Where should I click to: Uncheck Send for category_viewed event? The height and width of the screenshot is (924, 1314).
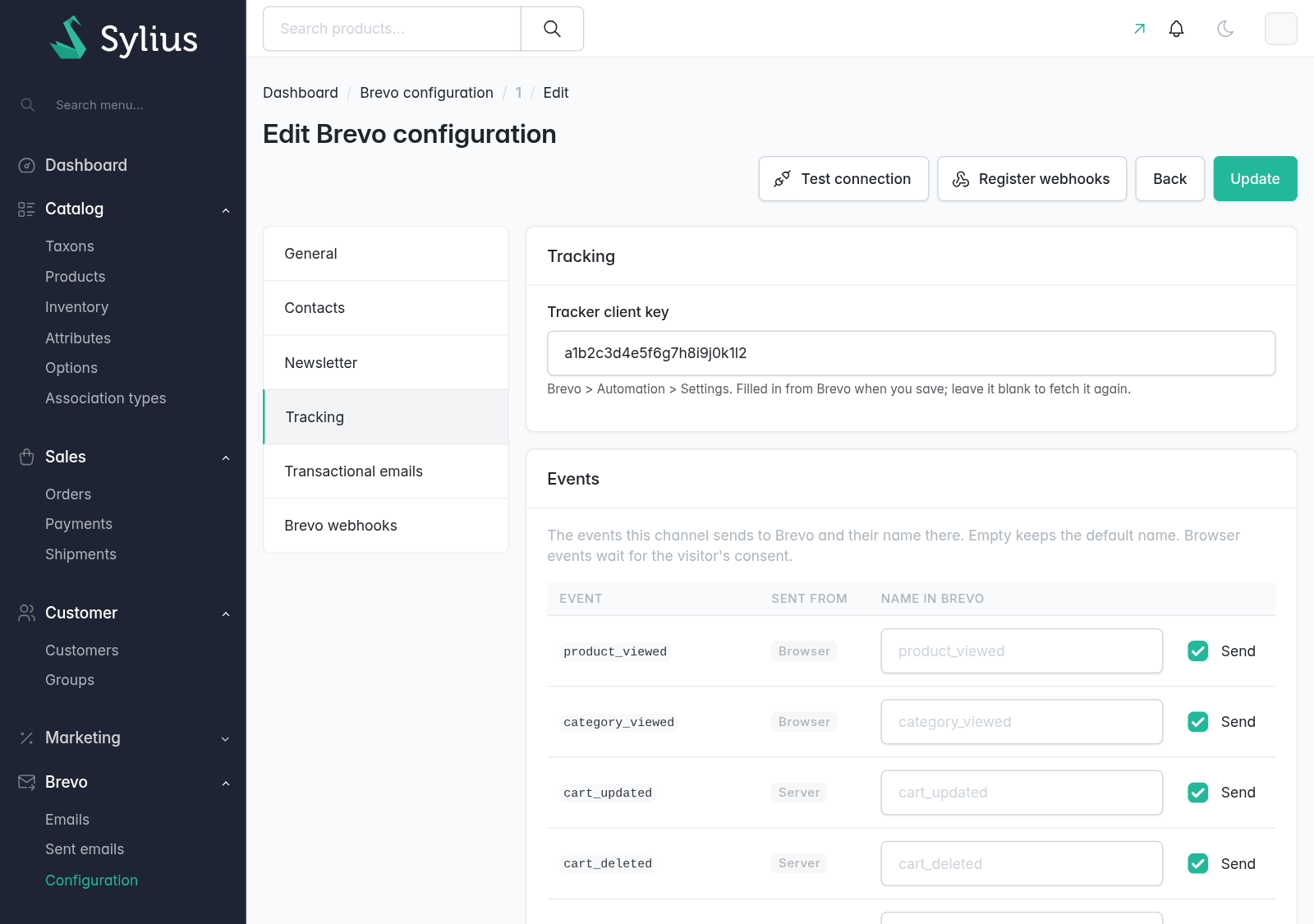coord(1197,722)
